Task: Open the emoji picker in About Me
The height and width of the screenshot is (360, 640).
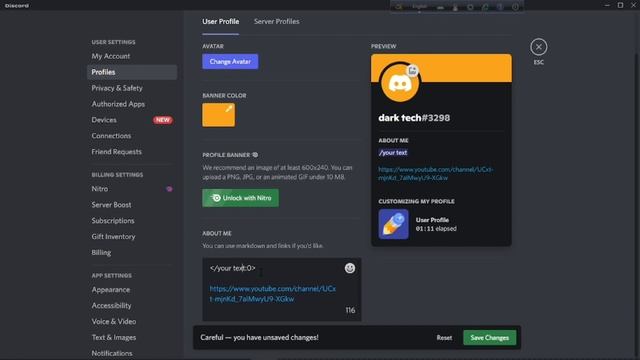Action: click(x=349, y=268)
